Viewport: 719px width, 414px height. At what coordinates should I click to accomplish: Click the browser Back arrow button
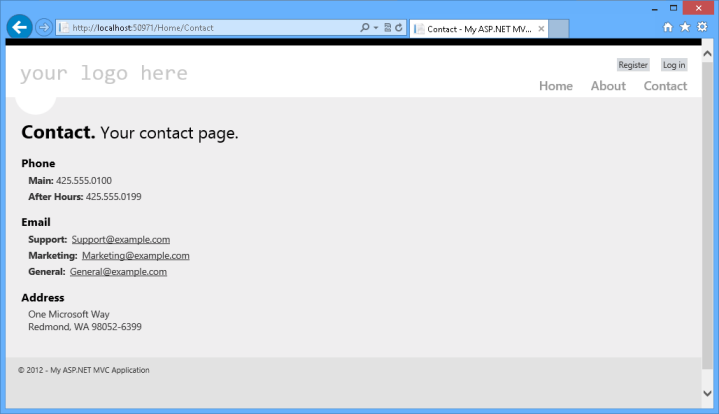coord(19,27)
